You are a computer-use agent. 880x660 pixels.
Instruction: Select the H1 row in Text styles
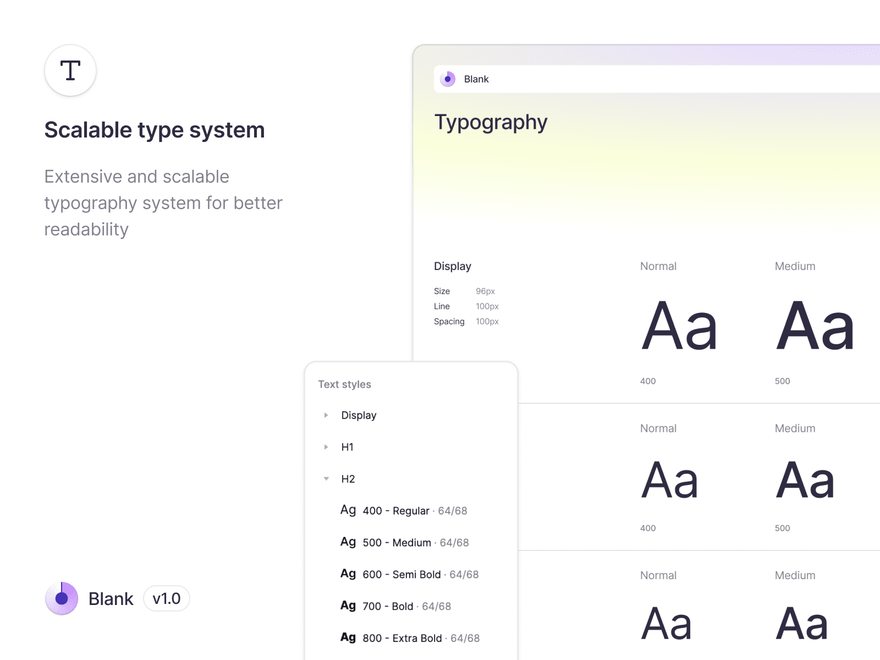[411, 447]
